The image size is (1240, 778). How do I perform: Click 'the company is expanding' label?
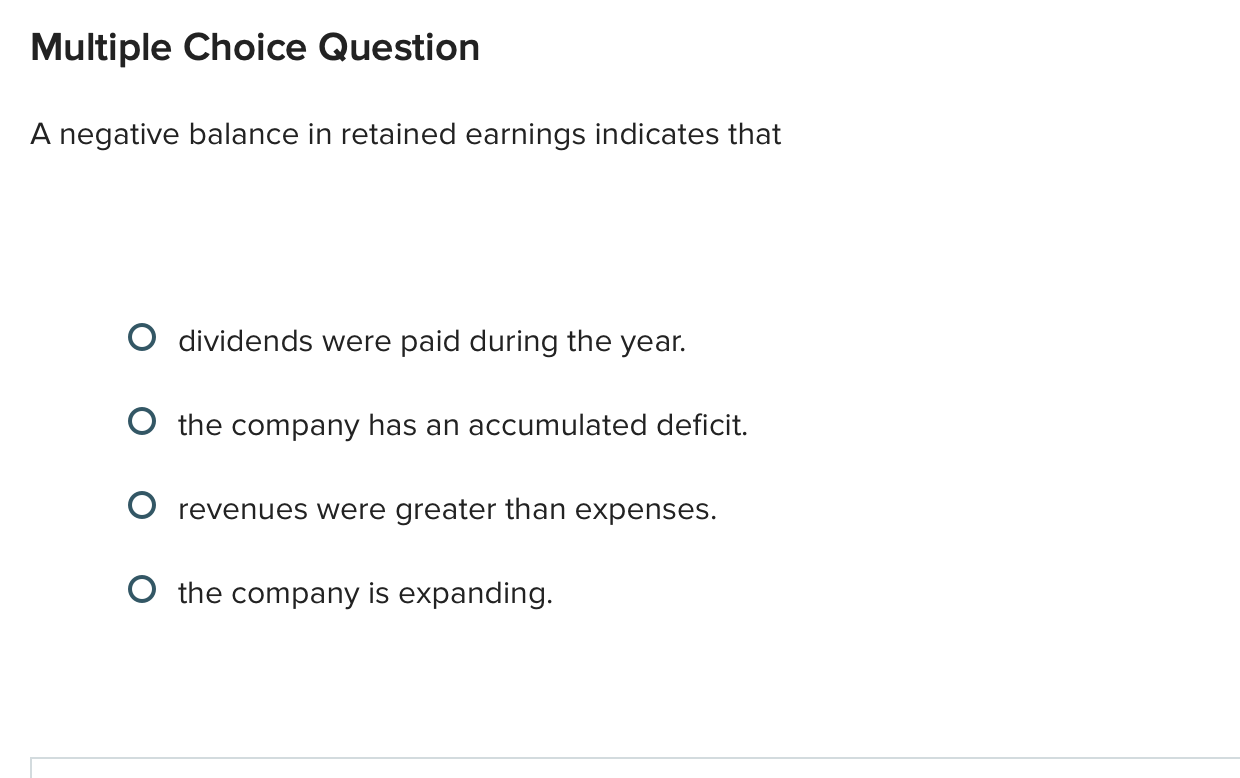[x=365, y=593]
